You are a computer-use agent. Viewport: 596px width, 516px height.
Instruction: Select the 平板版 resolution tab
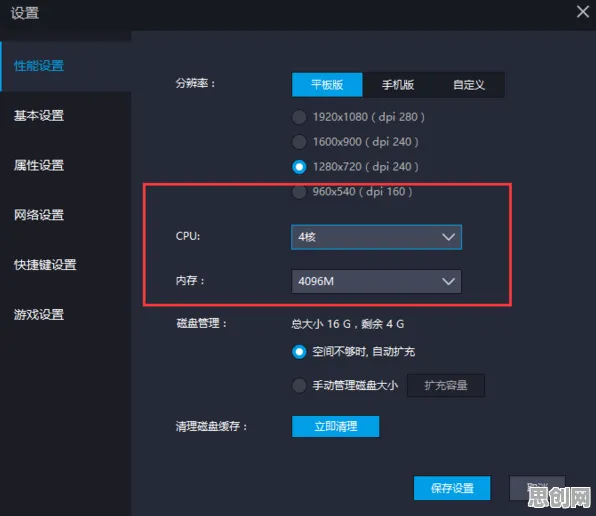tap(327, 85)
